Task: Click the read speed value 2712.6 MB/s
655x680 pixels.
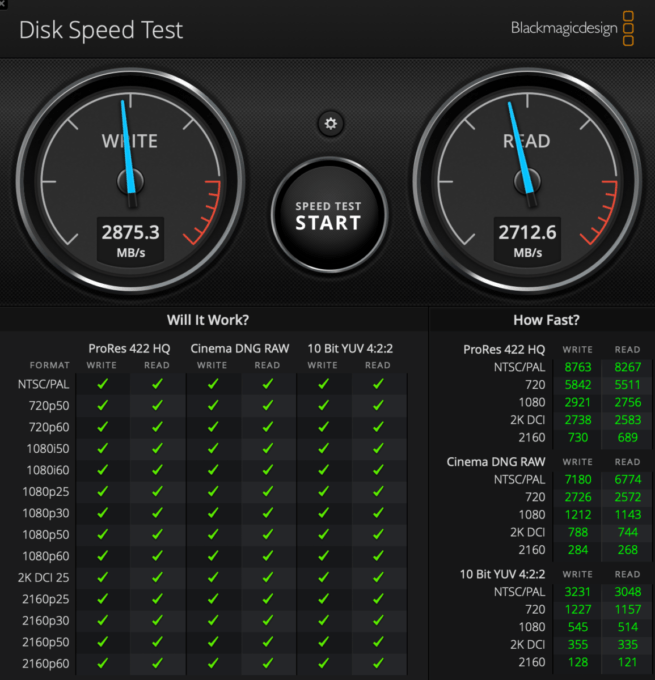Action: (x=527, y=240)
